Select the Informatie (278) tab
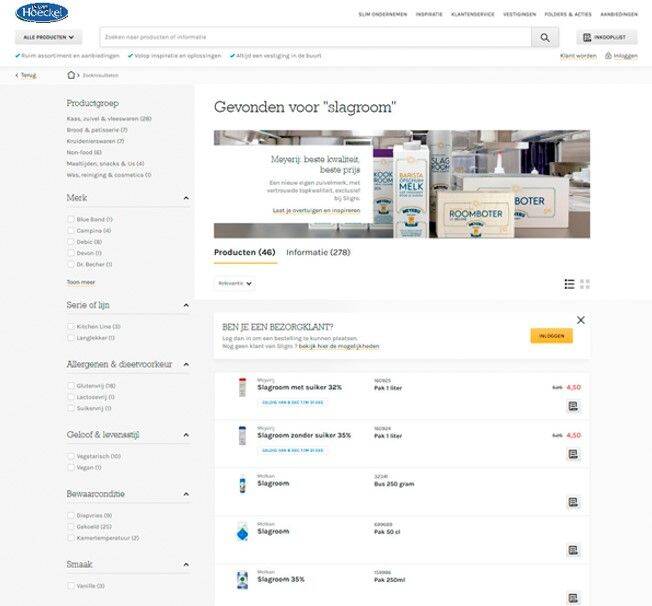 point(318,252)
